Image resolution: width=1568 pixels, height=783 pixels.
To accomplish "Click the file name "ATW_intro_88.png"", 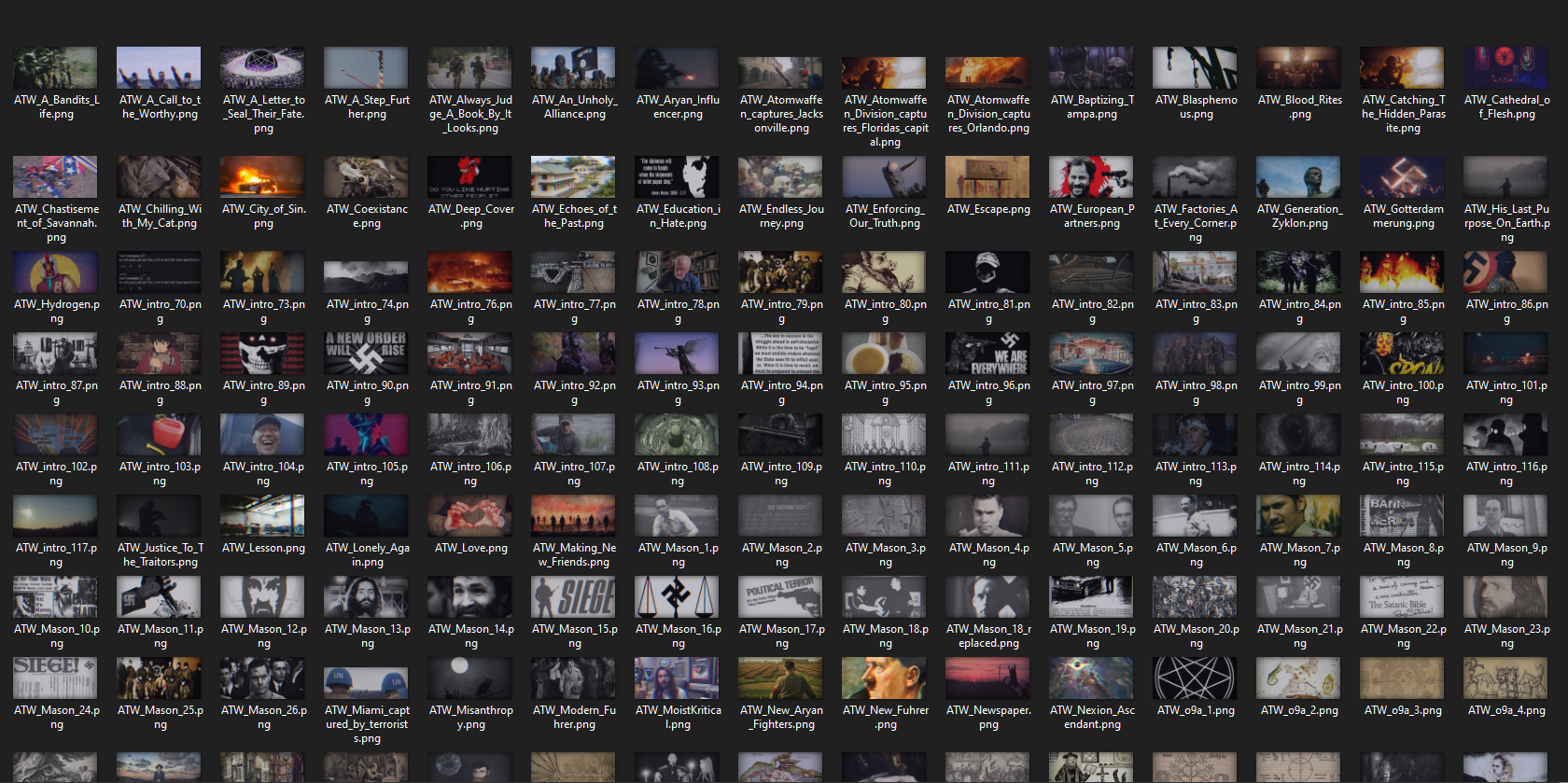I will click(x=160, y=393).
